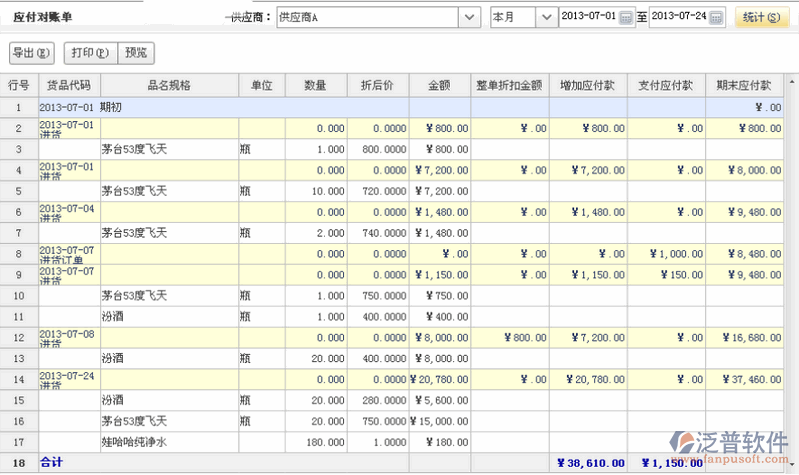This screenshot has width=799, height=475.
Task: Click the start date field 2013-07-01
Action: click(x=588, y=18)
